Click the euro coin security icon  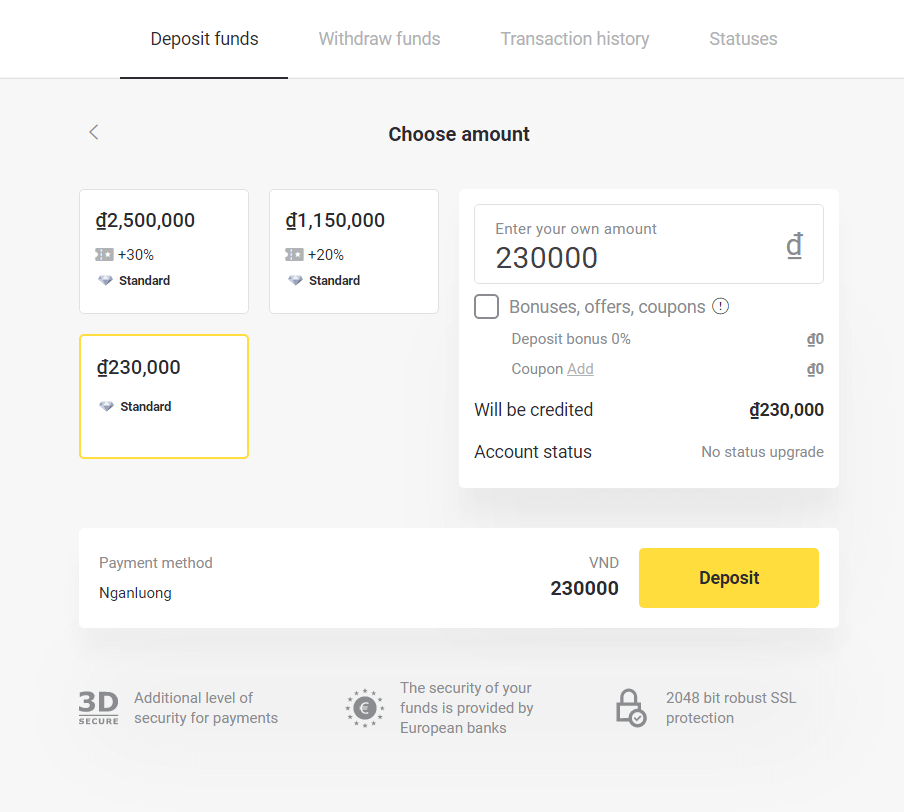(x=364, y=708)
